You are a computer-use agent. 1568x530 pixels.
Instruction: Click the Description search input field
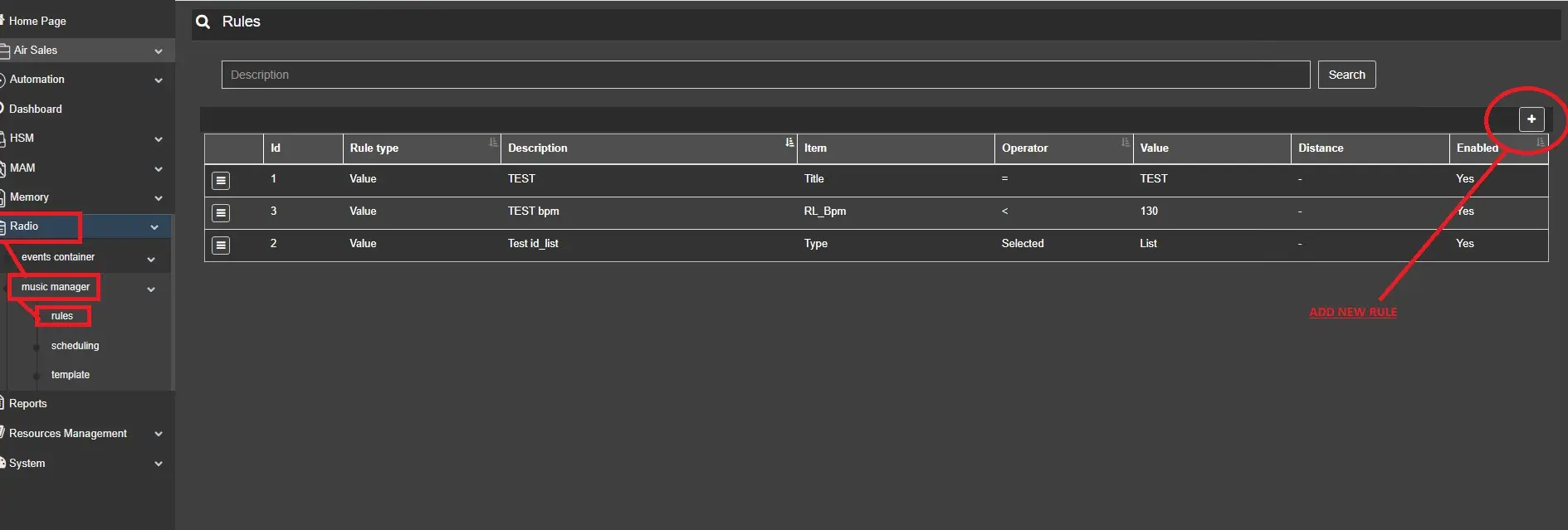pyautogui.click(x=764, y=75)
